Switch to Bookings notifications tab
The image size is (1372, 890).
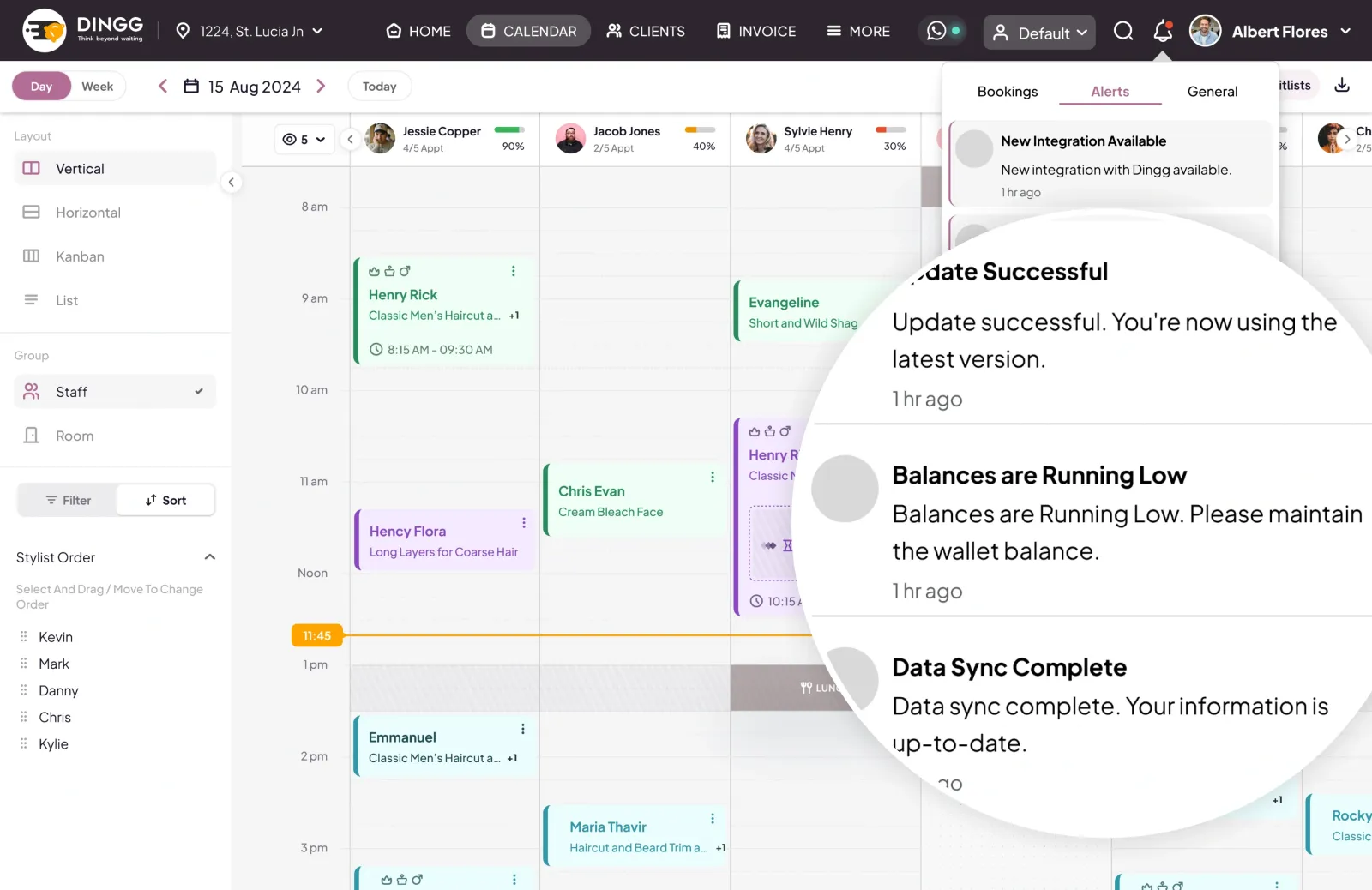[1008, 92]
